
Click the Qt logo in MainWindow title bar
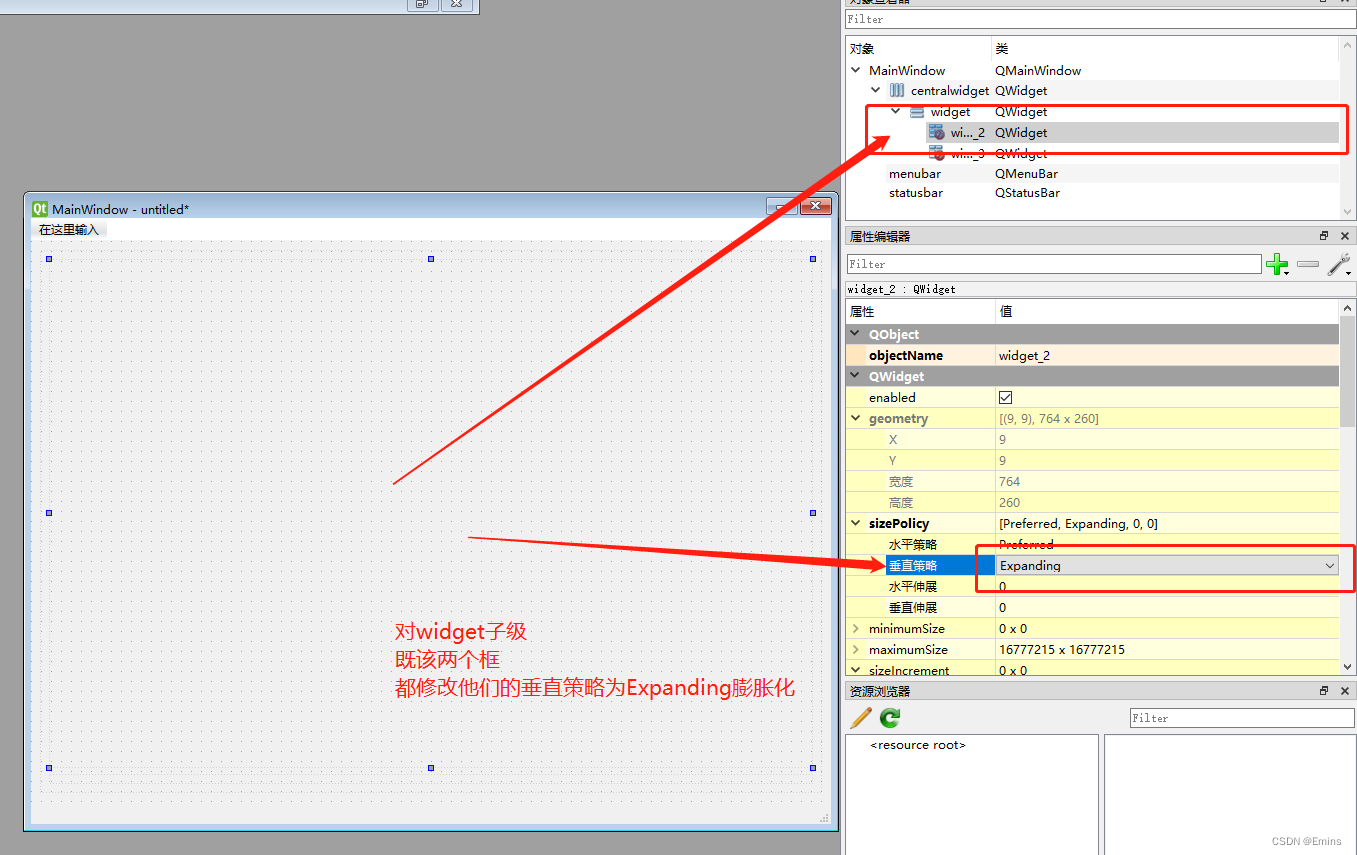tap(40, 209)
